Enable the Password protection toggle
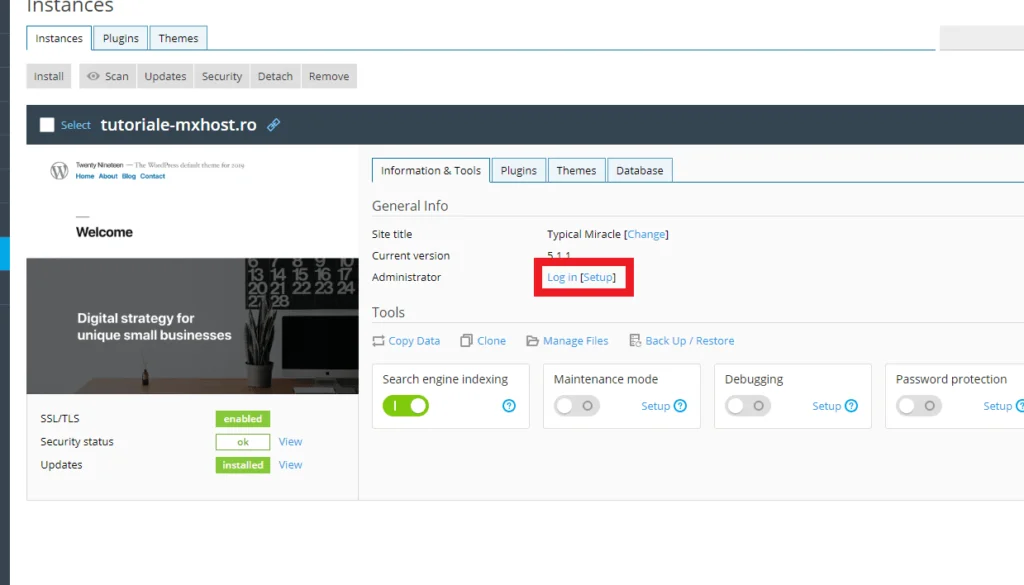1024x585 pixels. [x=919, y=406]
